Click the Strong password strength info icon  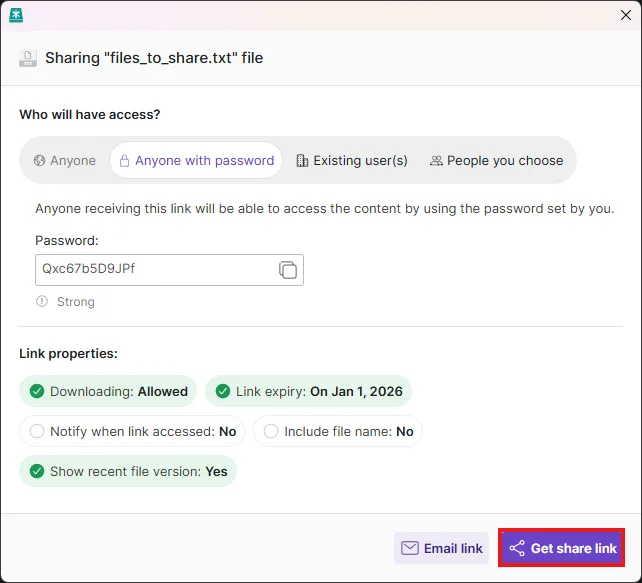click(42, 302)
